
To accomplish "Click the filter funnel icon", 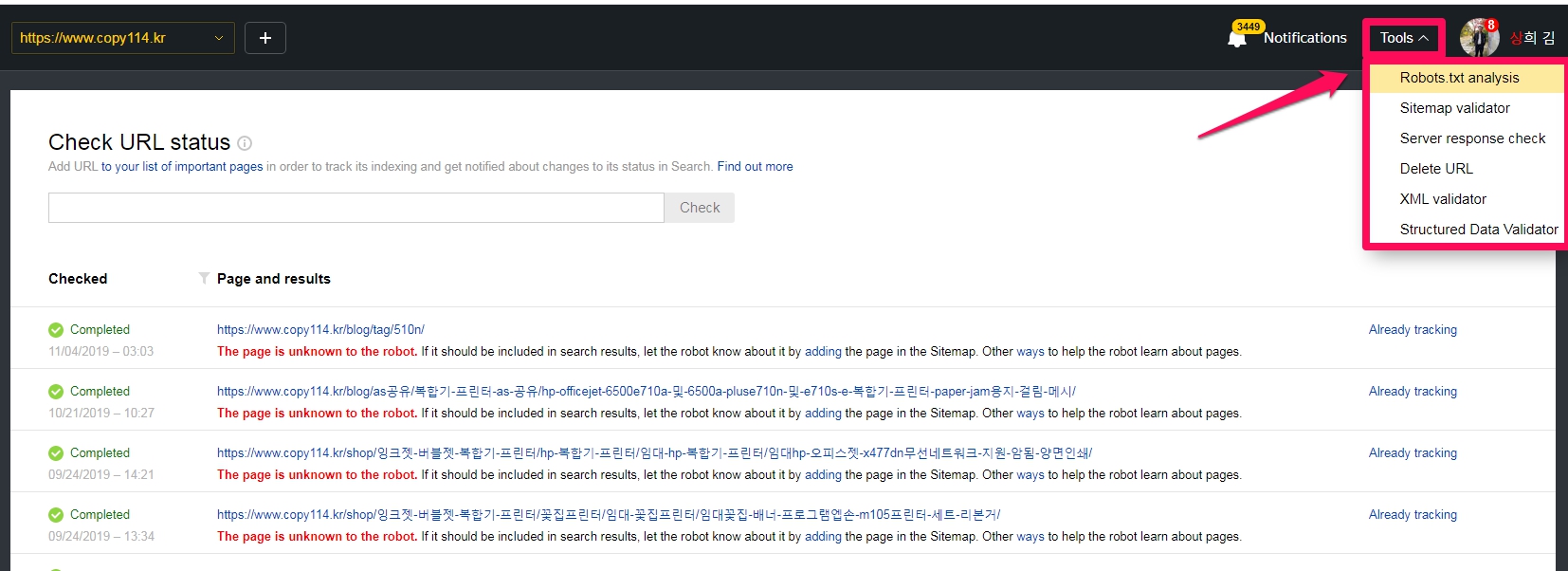I will (x=204, y=278).
